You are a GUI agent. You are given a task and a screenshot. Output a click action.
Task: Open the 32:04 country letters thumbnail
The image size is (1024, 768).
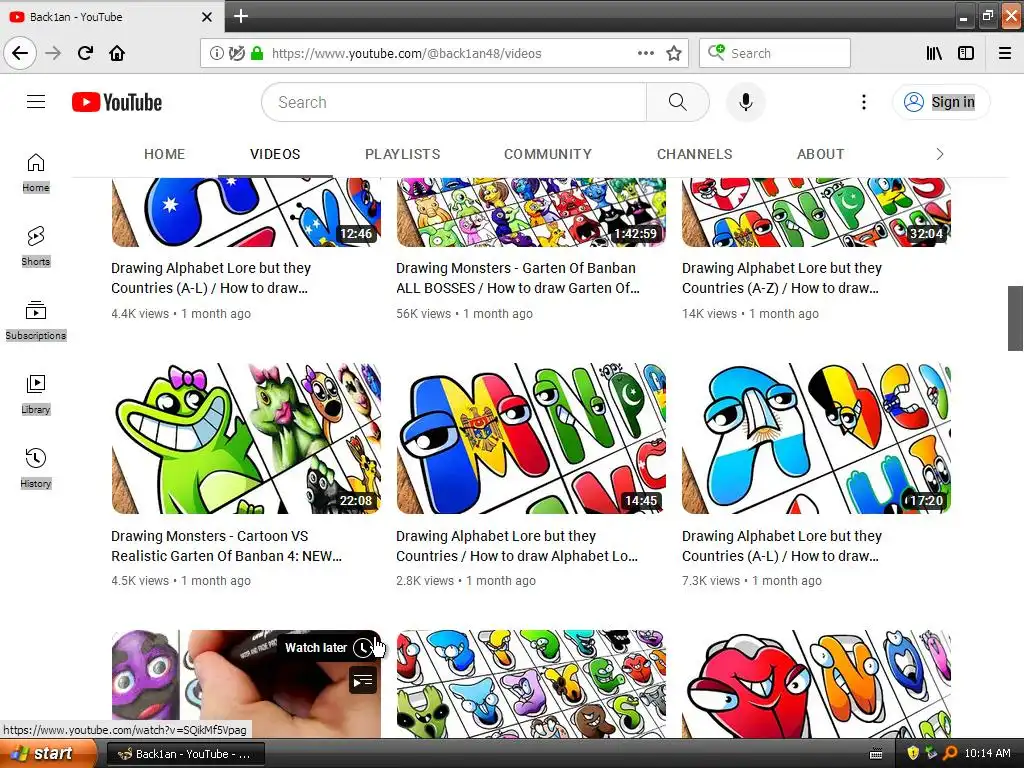[816, 212]
